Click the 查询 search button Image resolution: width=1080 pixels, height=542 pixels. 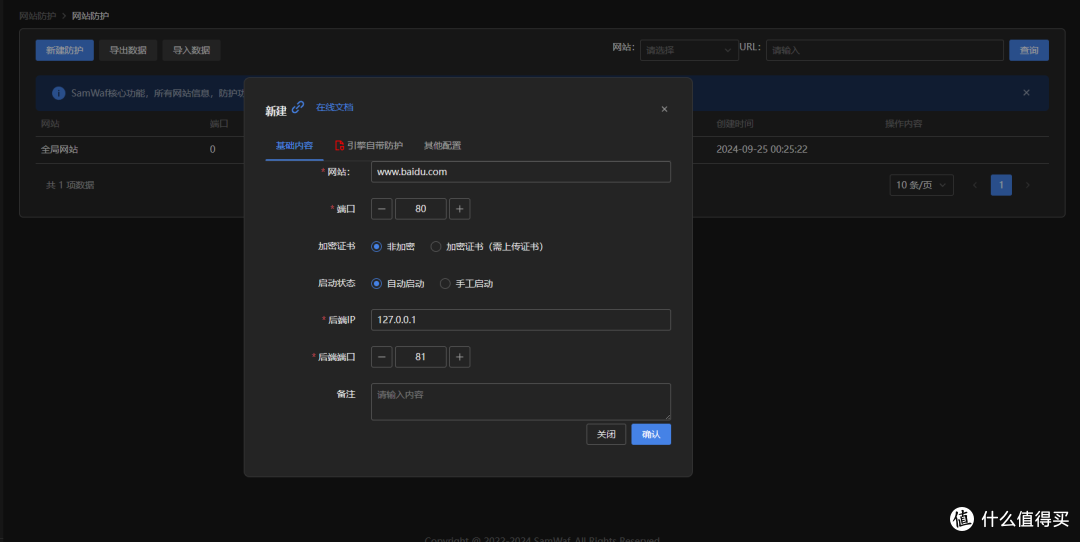coord(1029,50)
